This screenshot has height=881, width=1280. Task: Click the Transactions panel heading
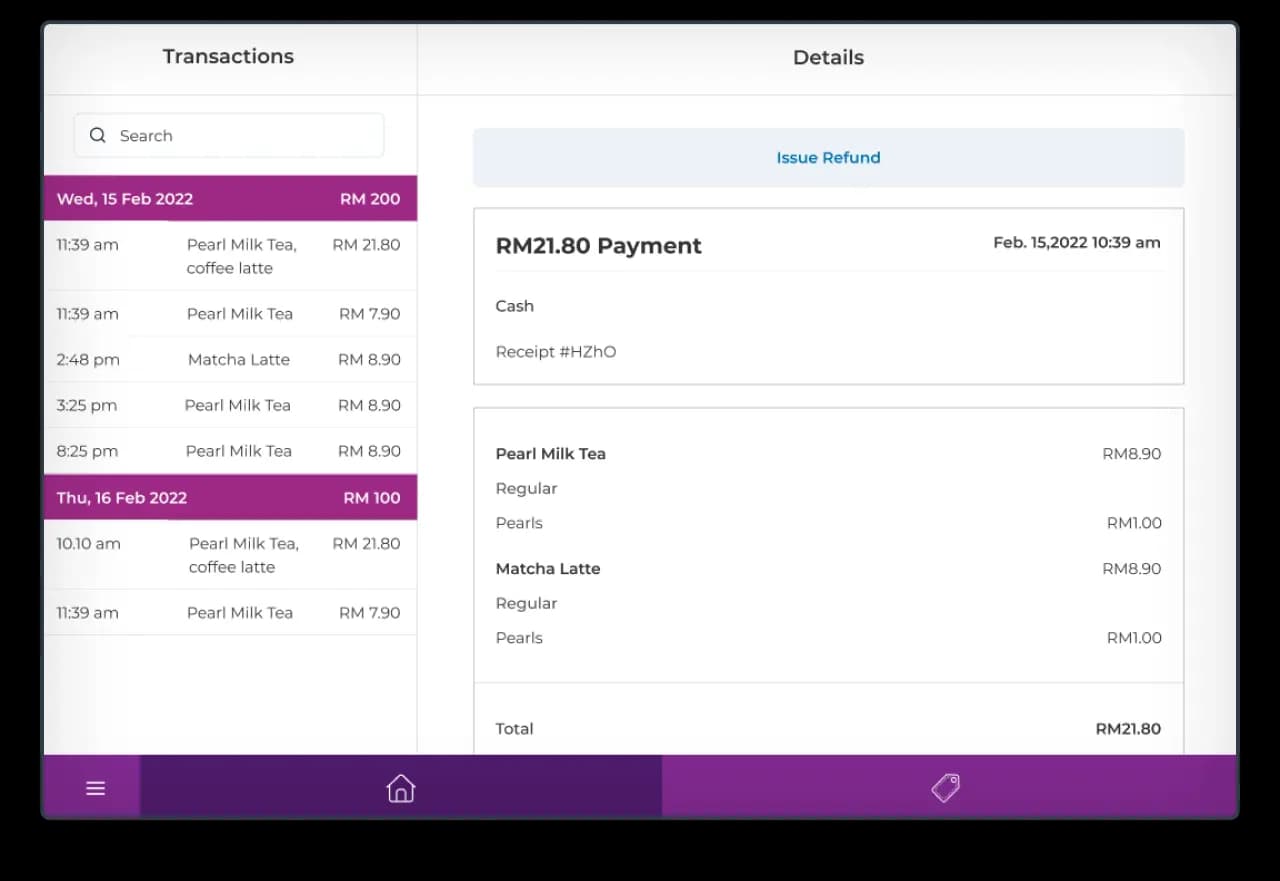click(x=228, y=57)
